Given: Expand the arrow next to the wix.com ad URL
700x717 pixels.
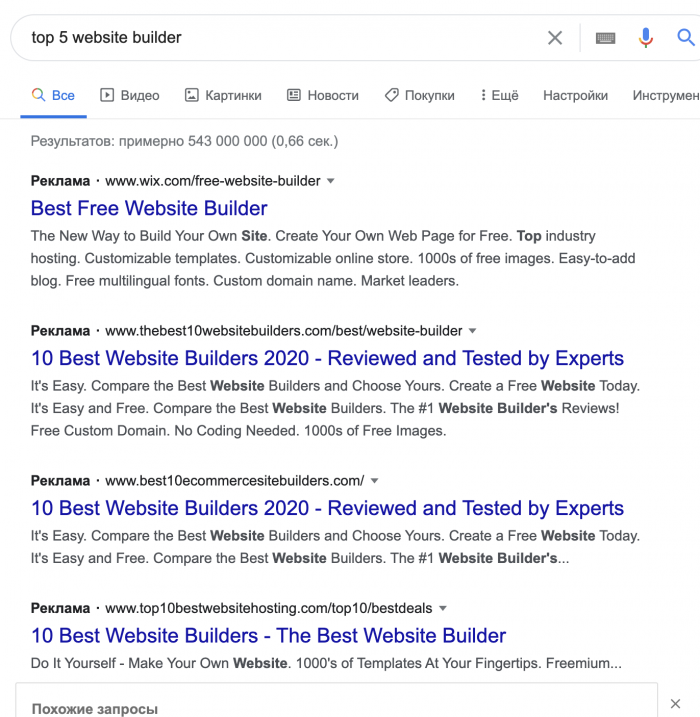Looking at the screenshot, I should [x=331, y=181].
